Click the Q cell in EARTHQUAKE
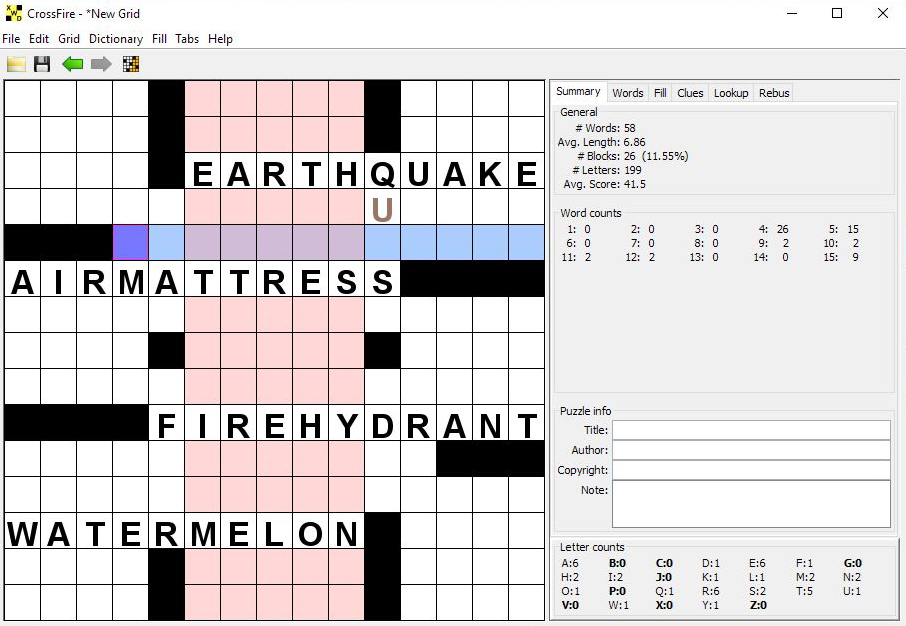 [x=382, y=173]
